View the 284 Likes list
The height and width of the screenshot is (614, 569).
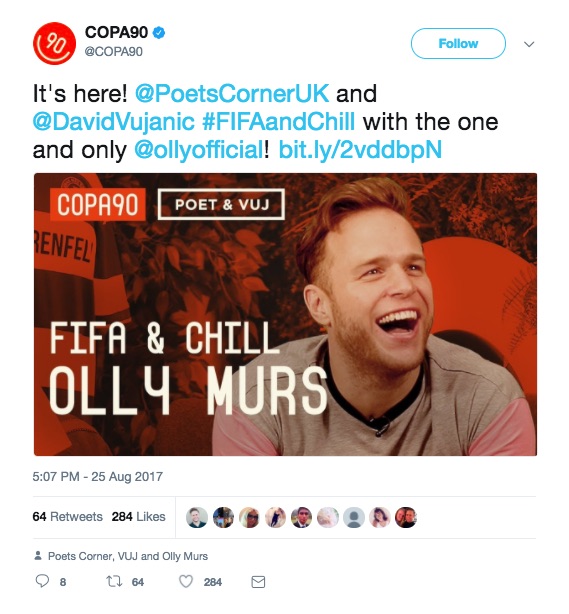click(x=138, y=516)
